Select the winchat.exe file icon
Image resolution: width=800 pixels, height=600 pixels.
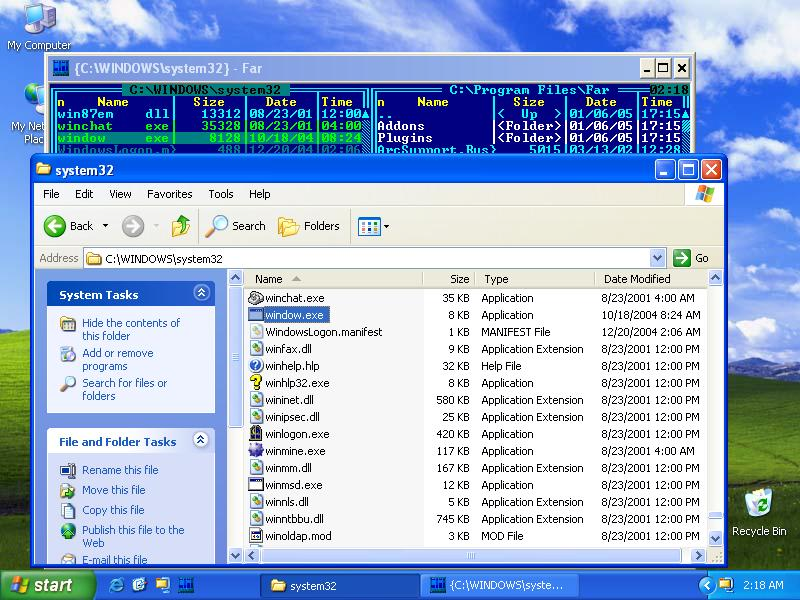click(x=256, y=297)
